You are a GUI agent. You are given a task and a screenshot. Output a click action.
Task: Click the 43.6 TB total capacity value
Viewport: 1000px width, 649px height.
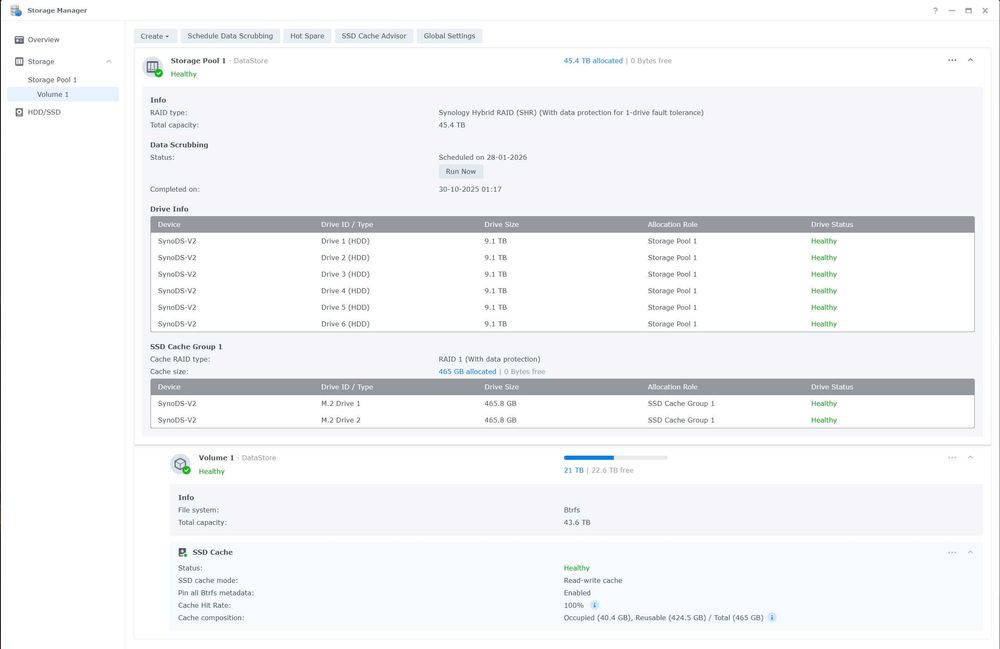tap(577, 523)
